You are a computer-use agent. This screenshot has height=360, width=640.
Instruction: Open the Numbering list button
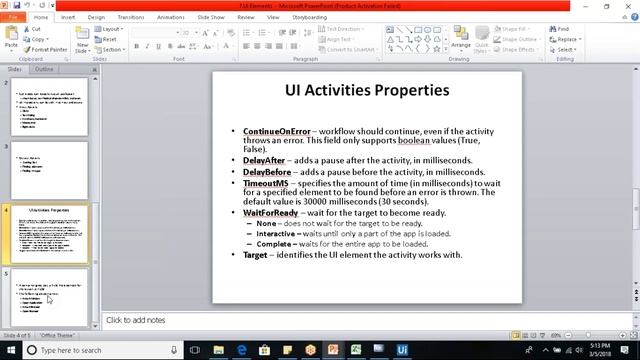tap(262, 33)
